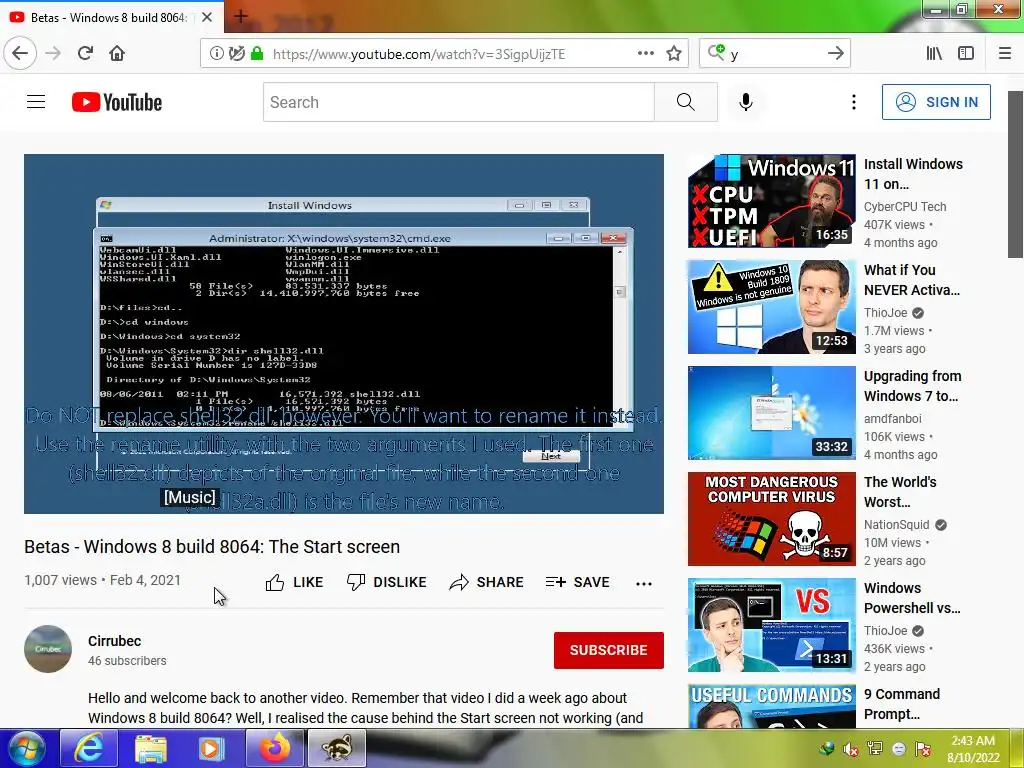The height and width of the screenshot is (768, 1024).
Task: Click the voice search microphone icon
Action: [746, 102]
